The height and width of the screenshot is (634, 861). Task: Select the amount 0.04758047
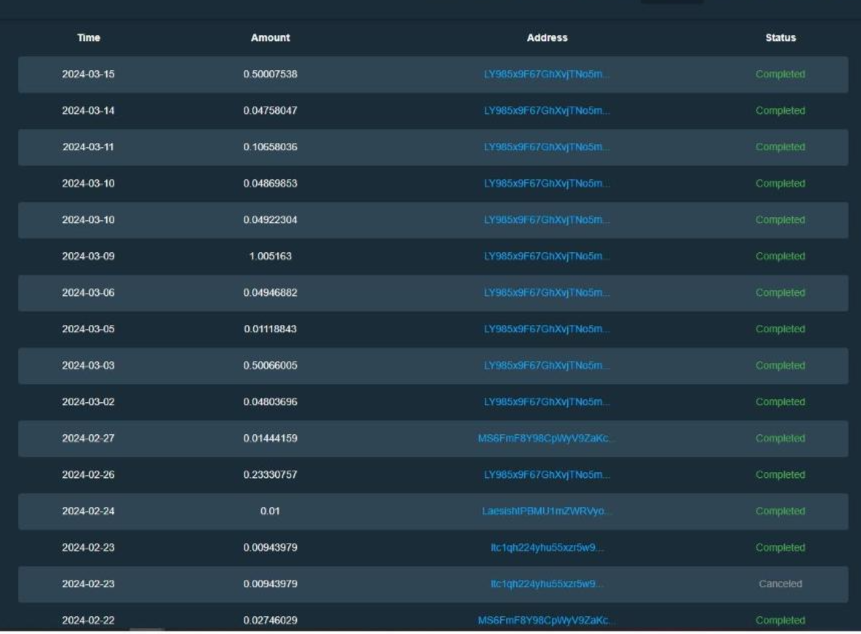click(270, 110)
